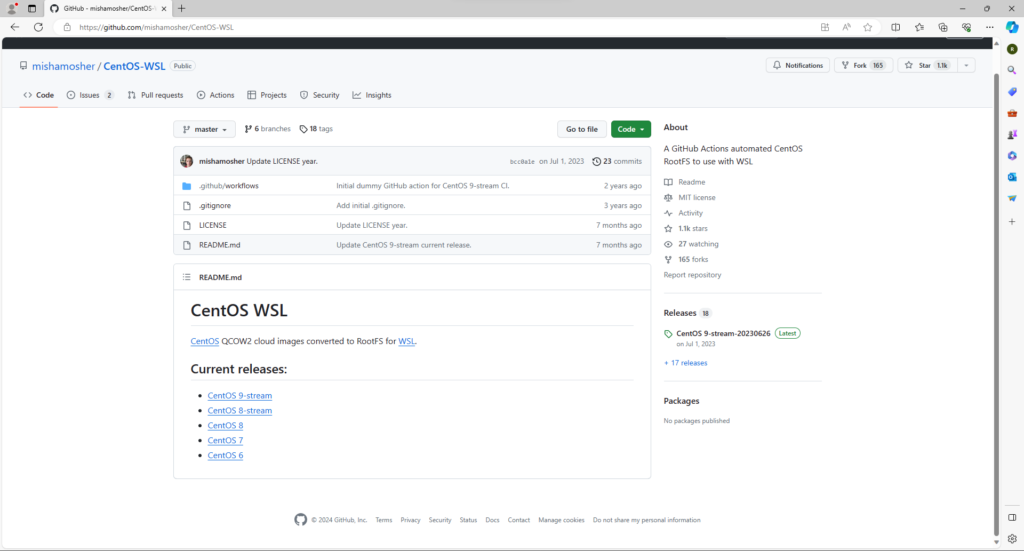
Task: Switch to the Code tab
Action: [x=39, y=95]
